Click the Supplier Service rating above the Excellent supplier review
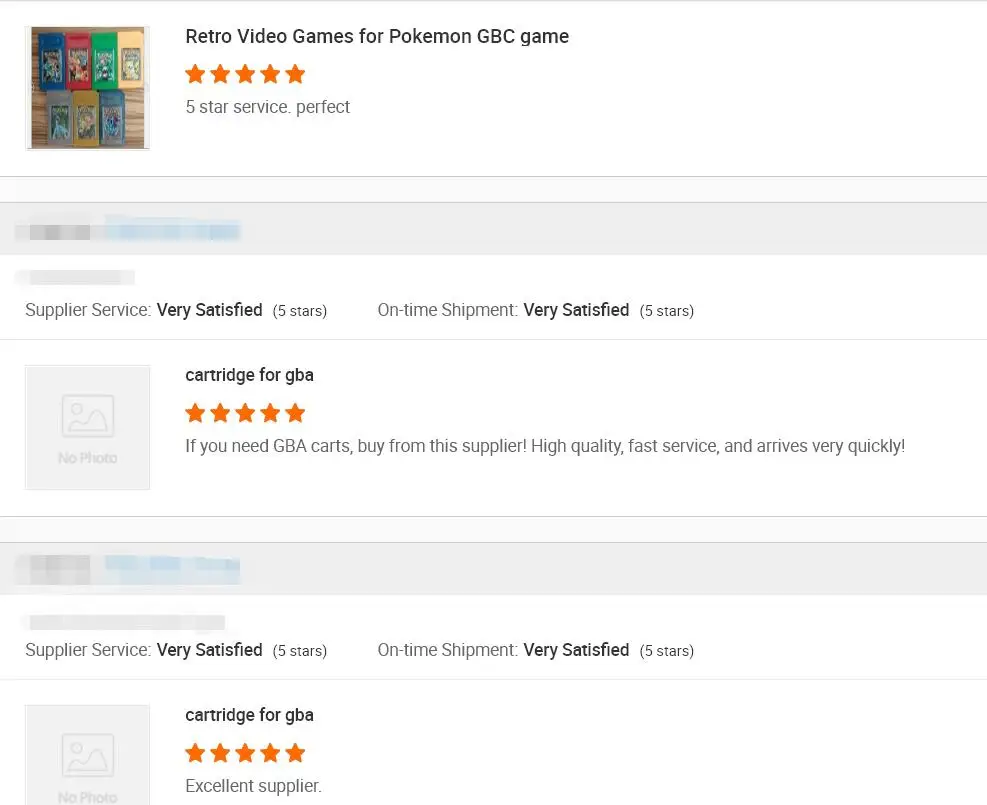 (x=209, y=650)
